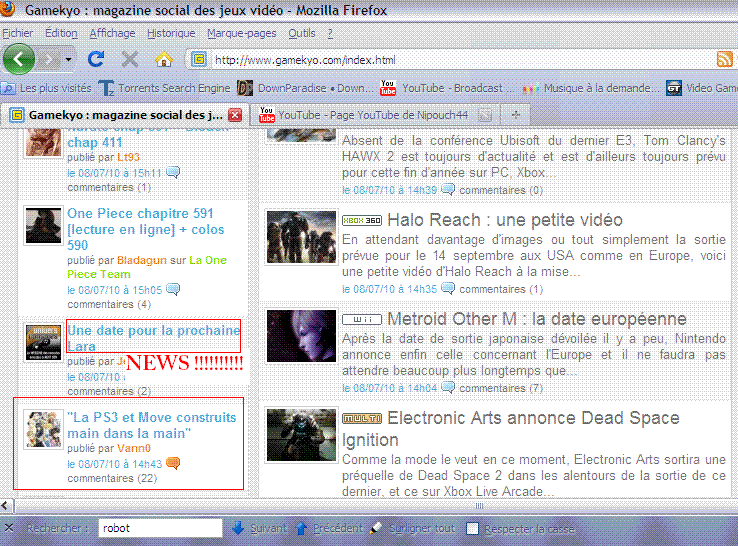
Task: Open the chap 411 blog link
Action: click(x=95, y=142)
